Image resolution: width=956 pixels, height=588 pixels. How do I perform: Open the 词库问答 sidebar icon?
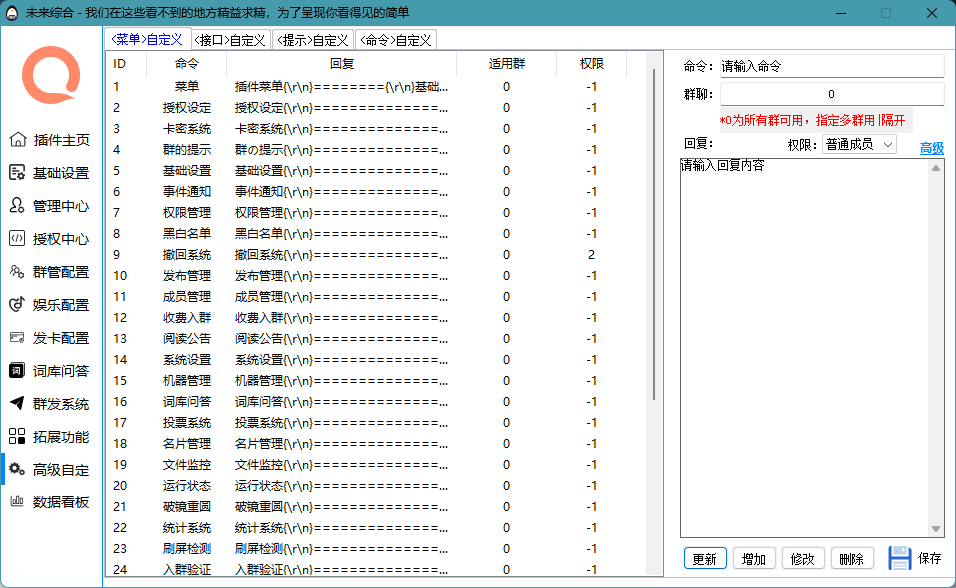coord(18,371)
